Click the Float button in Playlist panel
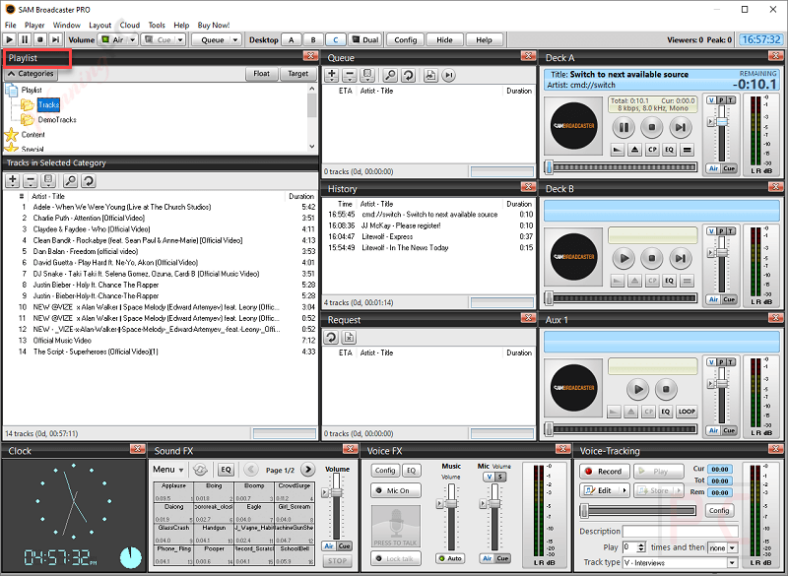The image size is (788, 576). 261,73
